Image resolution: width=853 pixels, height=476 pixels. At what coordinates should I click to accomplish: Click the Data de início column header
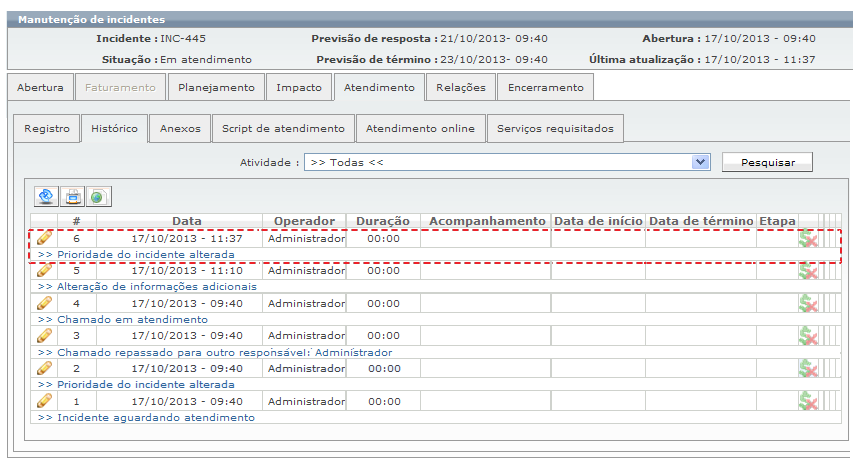click(x=598, y=221)
